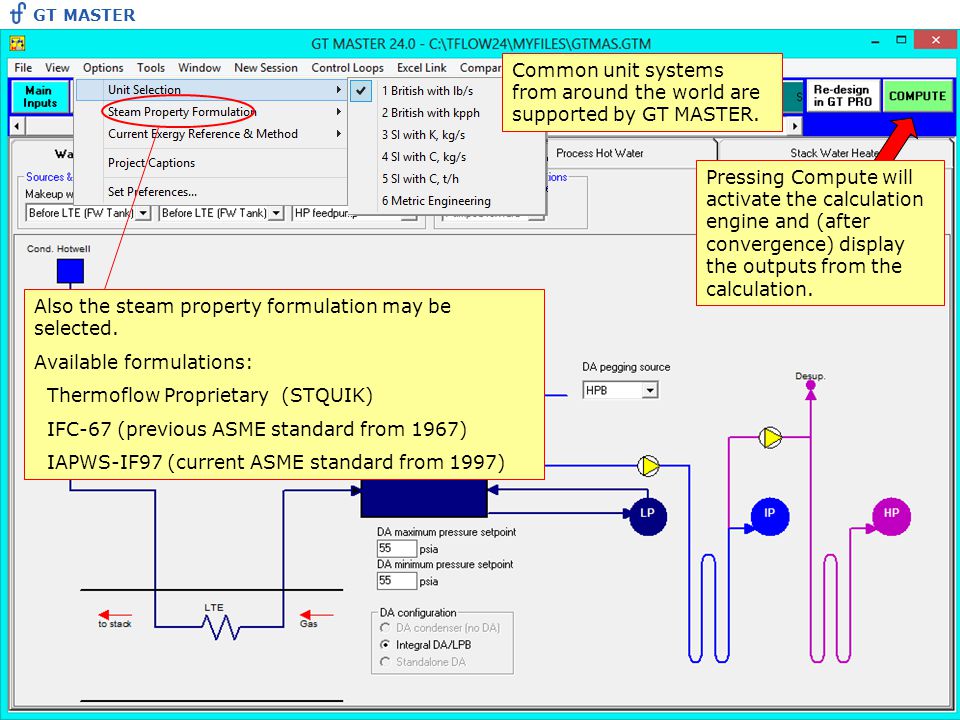Choose Project Captions menu entry

211,163
